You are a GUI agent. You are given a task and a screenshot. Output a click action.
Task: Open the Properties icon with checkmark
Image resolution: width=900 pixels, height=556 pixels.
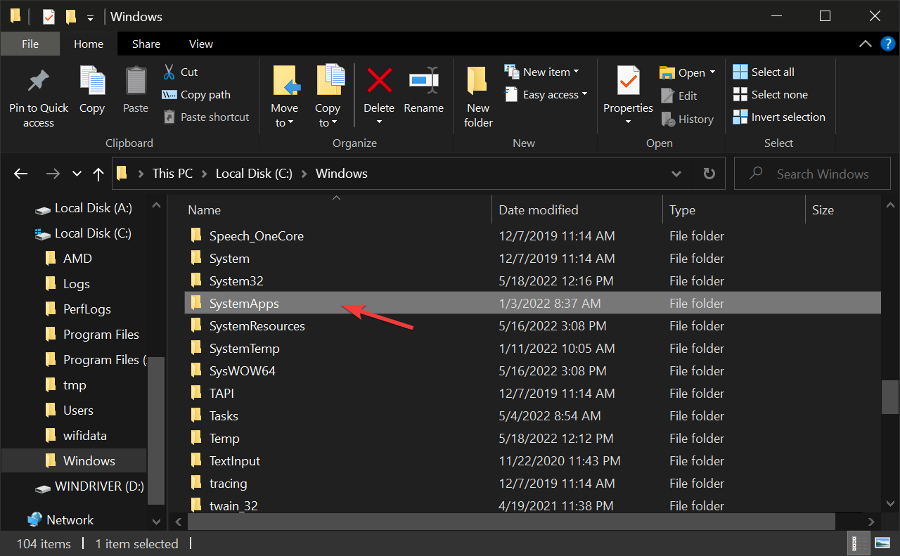tap(628, 80)
